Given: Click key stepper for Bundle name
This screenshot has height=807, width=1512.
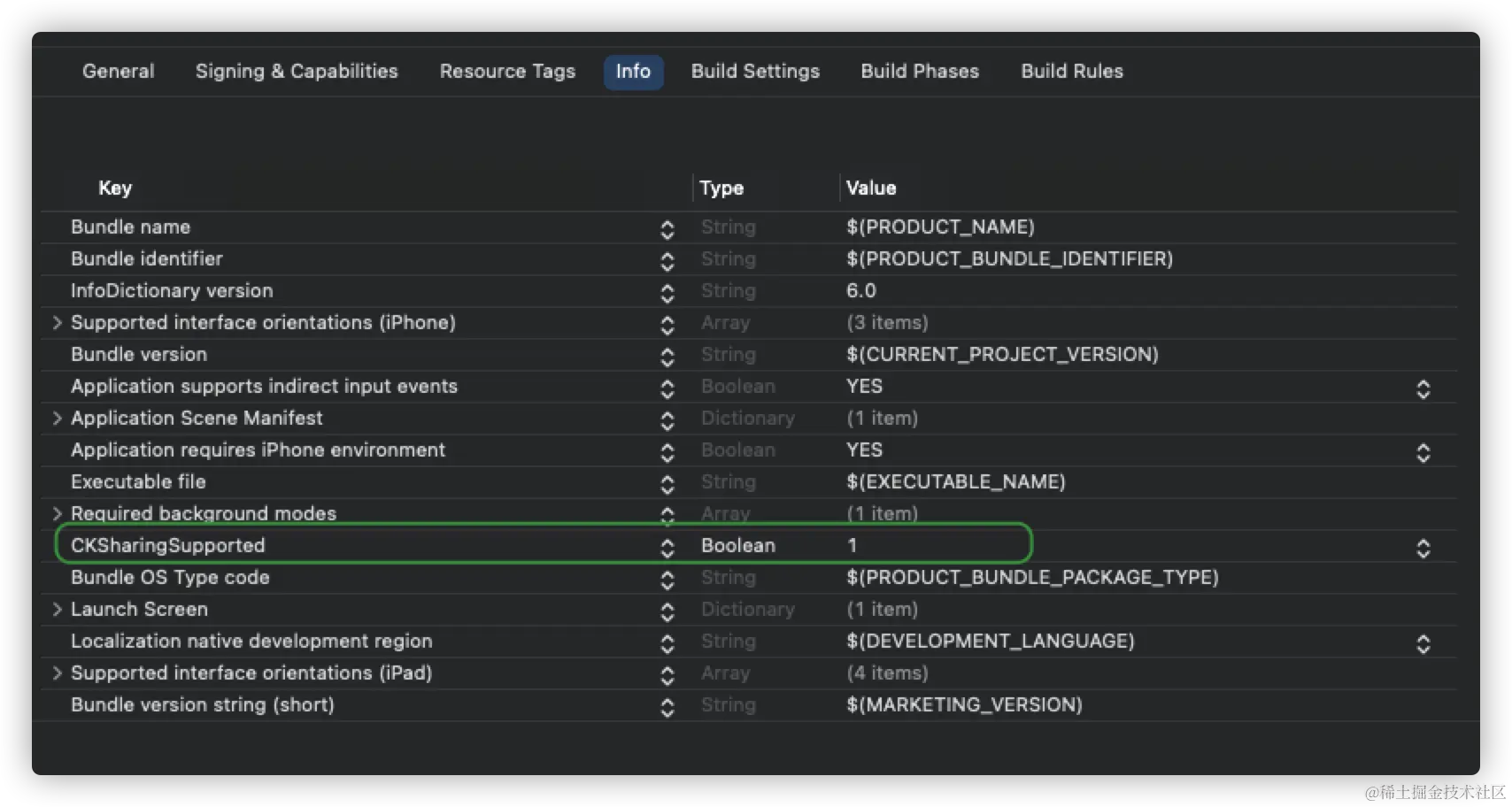Looking at the screenshot, I should [667, 229].
